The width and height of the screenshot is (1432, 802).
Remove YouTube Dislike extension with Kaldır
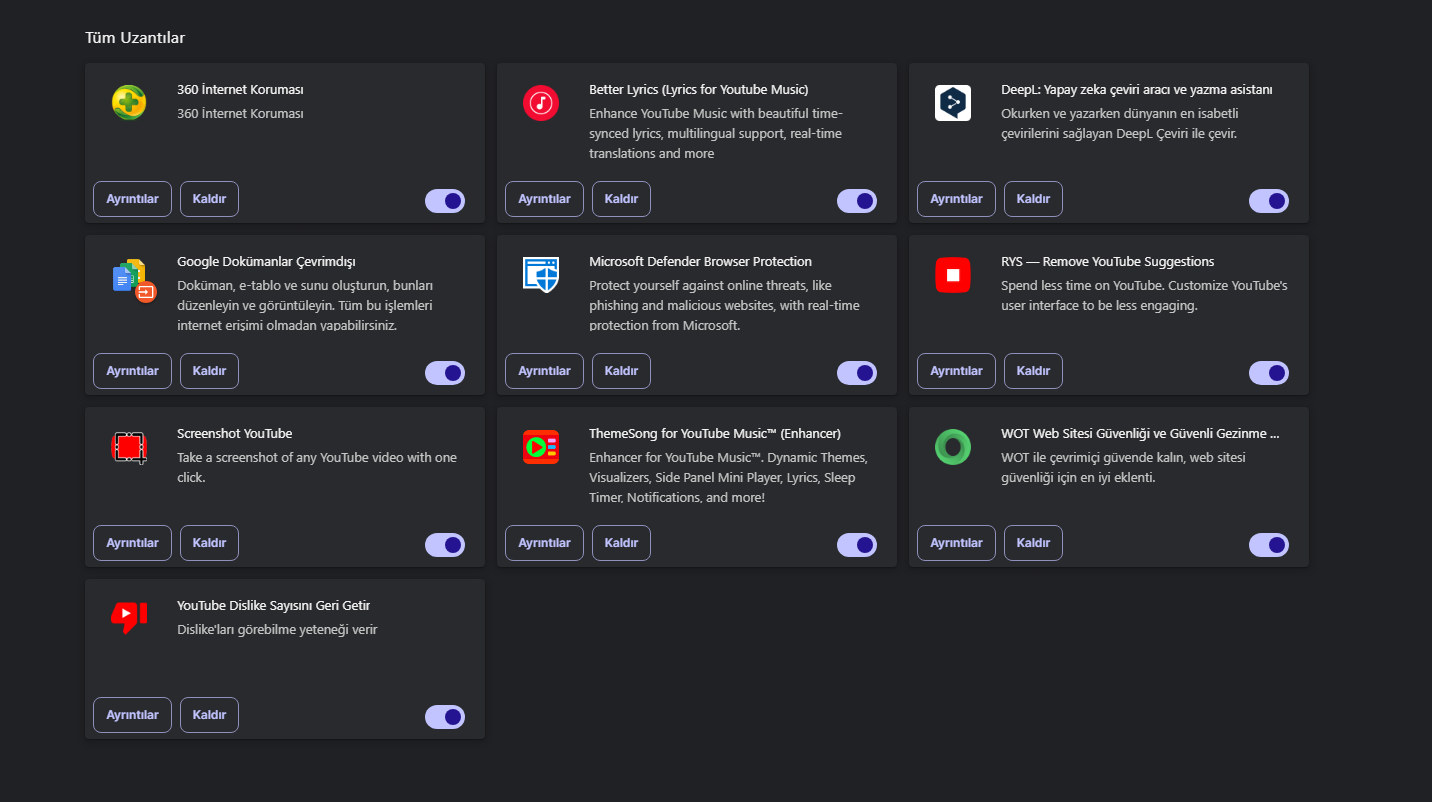point(209,715)
